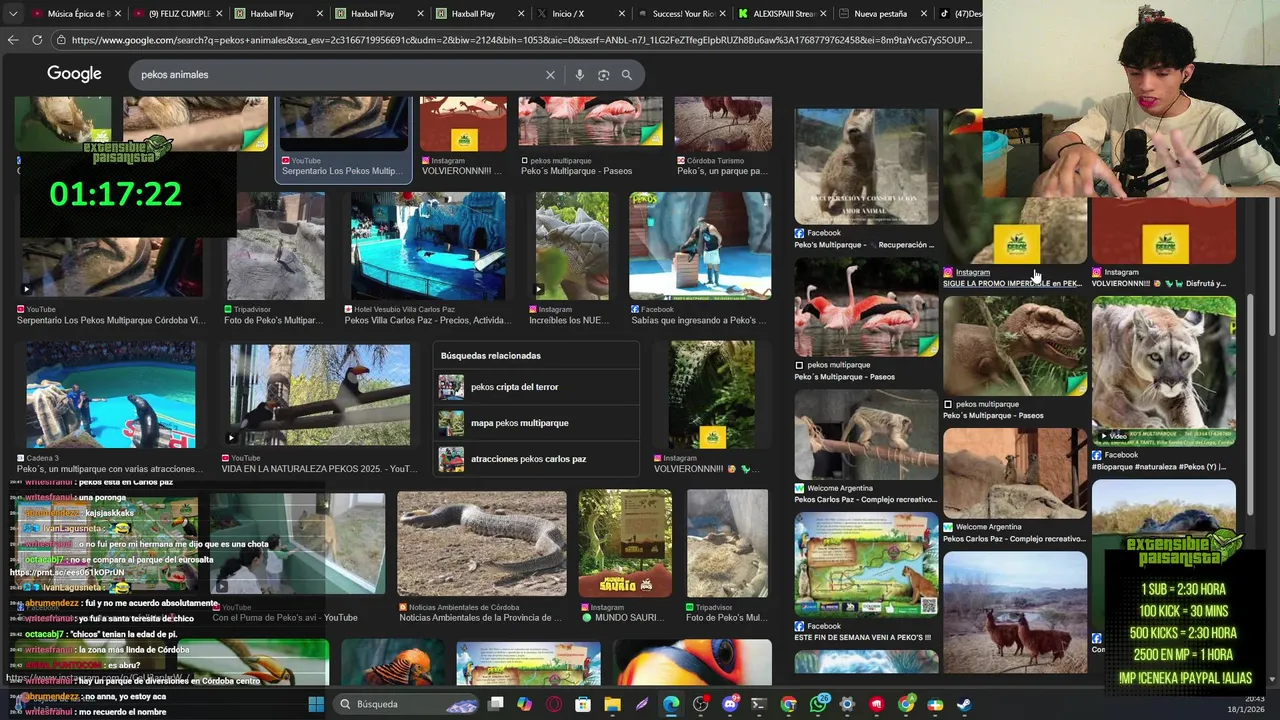Open the flamingos Peko's Multiparque Paseos image
Image resolution: width=1280 pixels, height=720 pixels.
point(866,307)
